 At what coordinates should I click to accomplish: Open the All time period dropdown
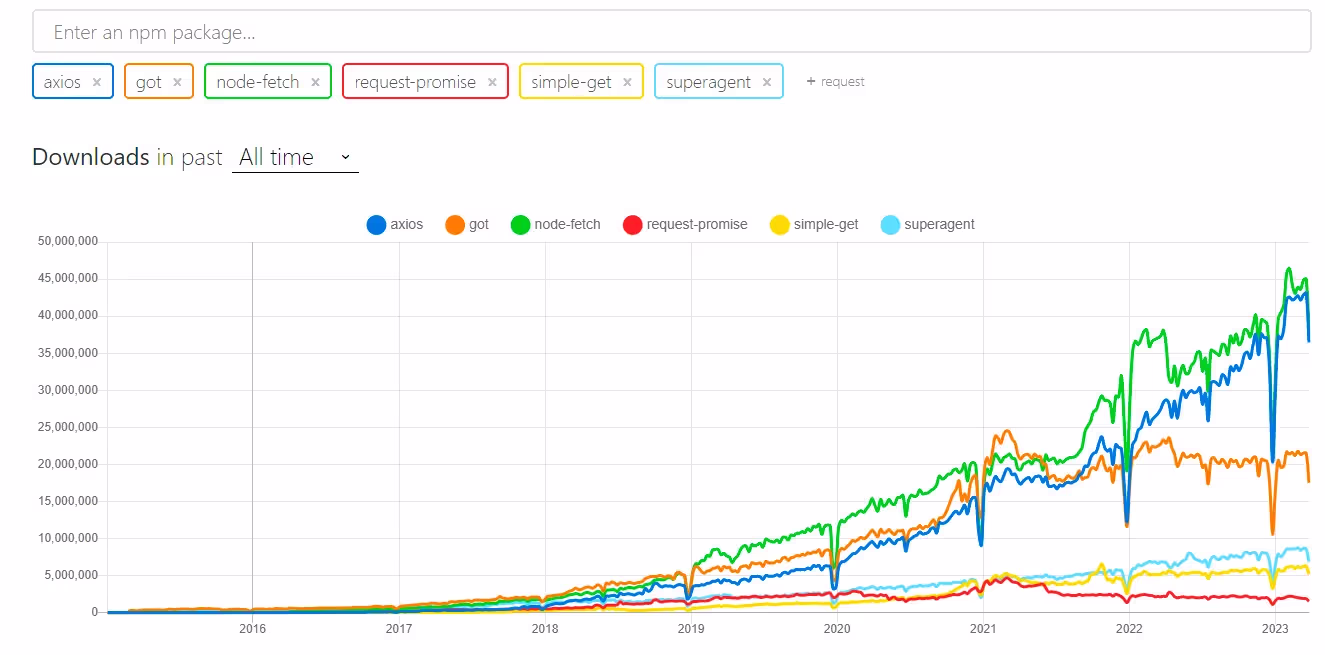pyautogui.click(x=295, y=157)
